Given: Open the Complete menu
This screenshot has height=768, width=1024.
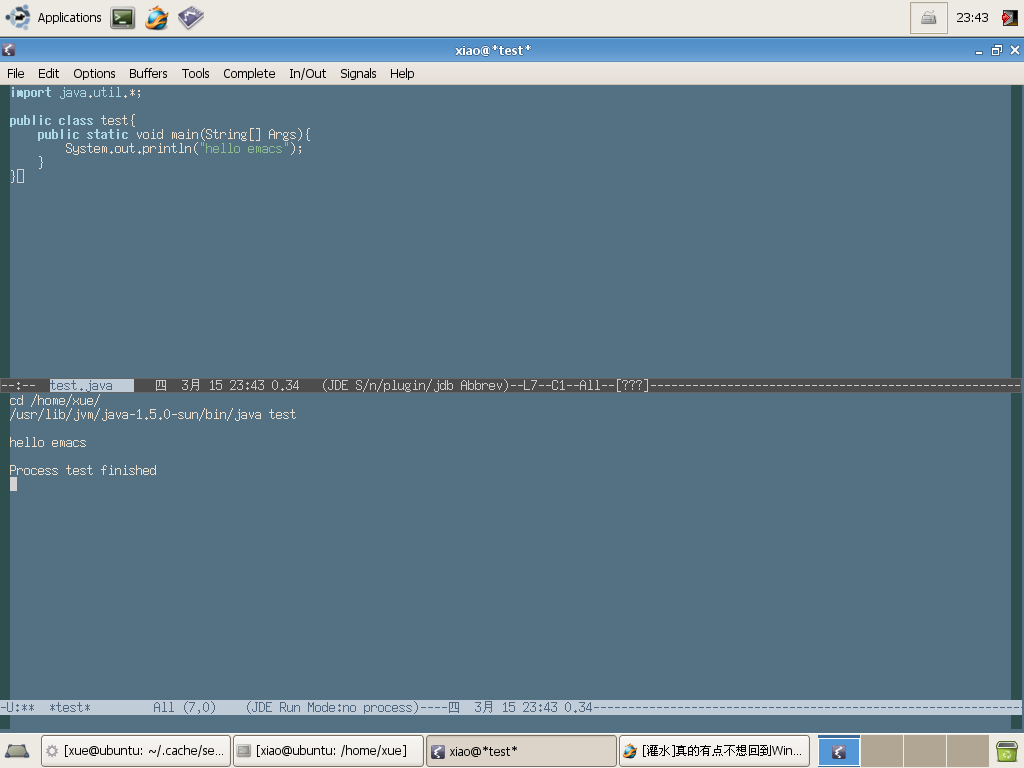Looking at the screenshot, I should coord(249,73).
